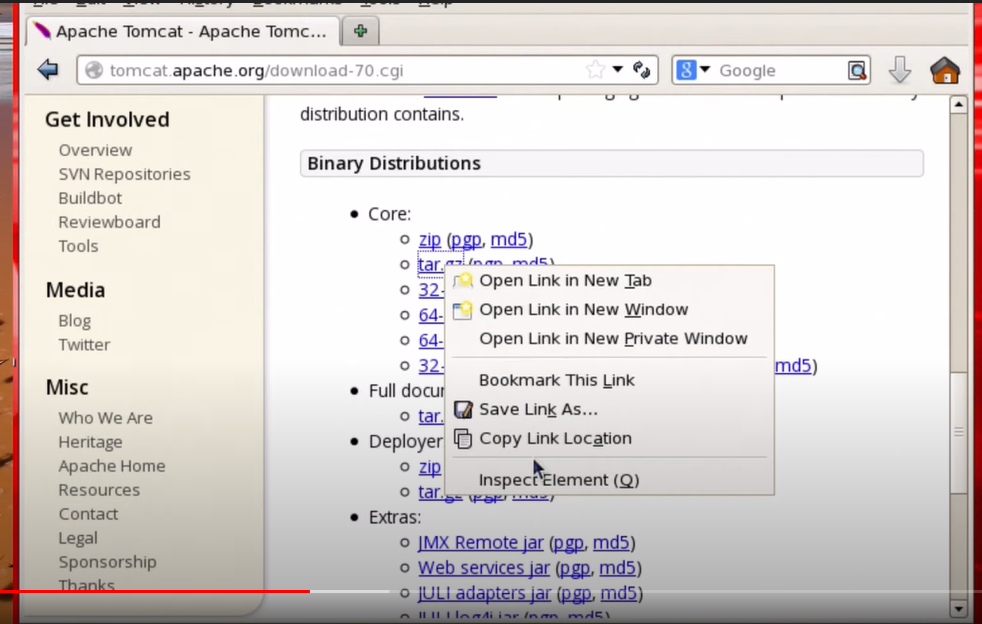Screen dimensions: 982x624
Task: Open the URL history dropdown arrow
Action: coord(618,70)
